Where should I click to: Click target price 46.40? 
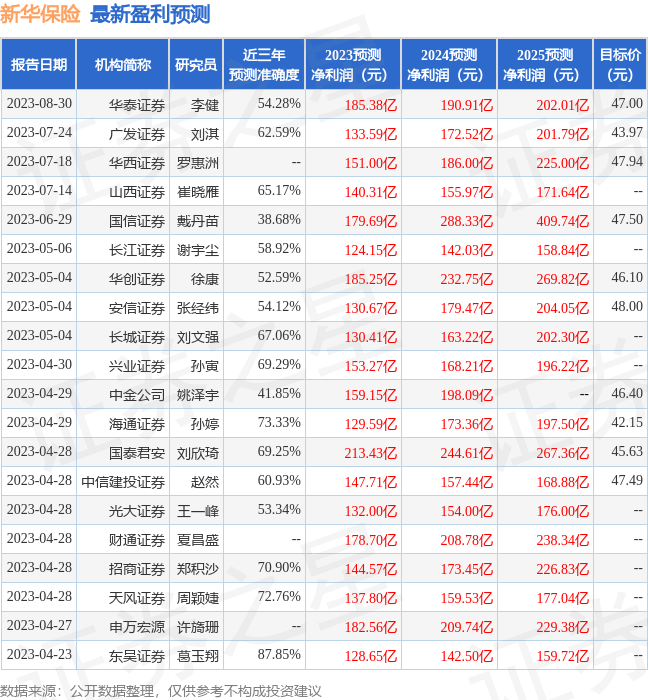[x=627, y=393]
